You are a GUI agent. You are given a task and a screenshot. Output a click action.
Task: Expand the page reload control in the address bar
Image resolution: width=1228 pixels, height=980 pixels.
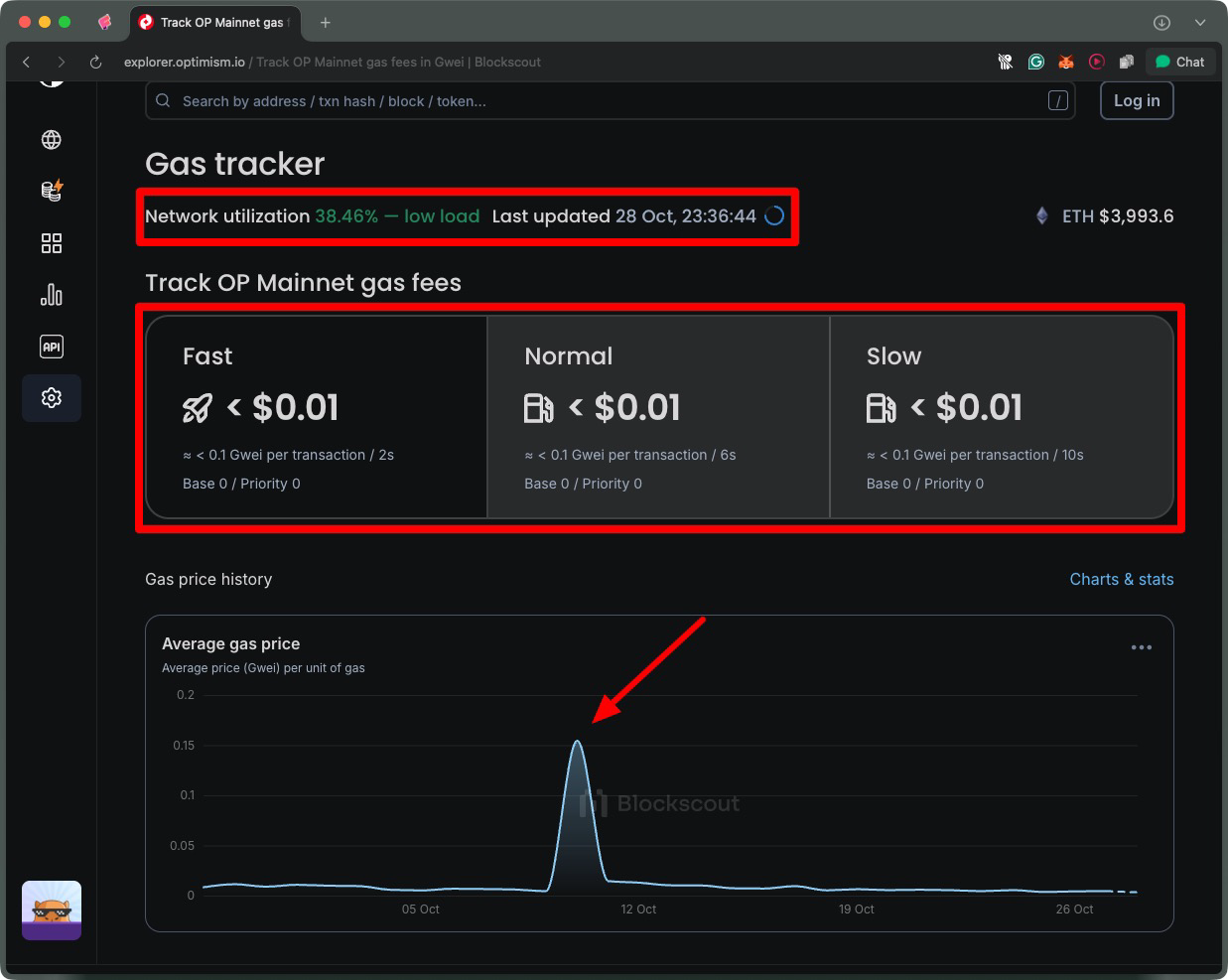coord(94,62)
